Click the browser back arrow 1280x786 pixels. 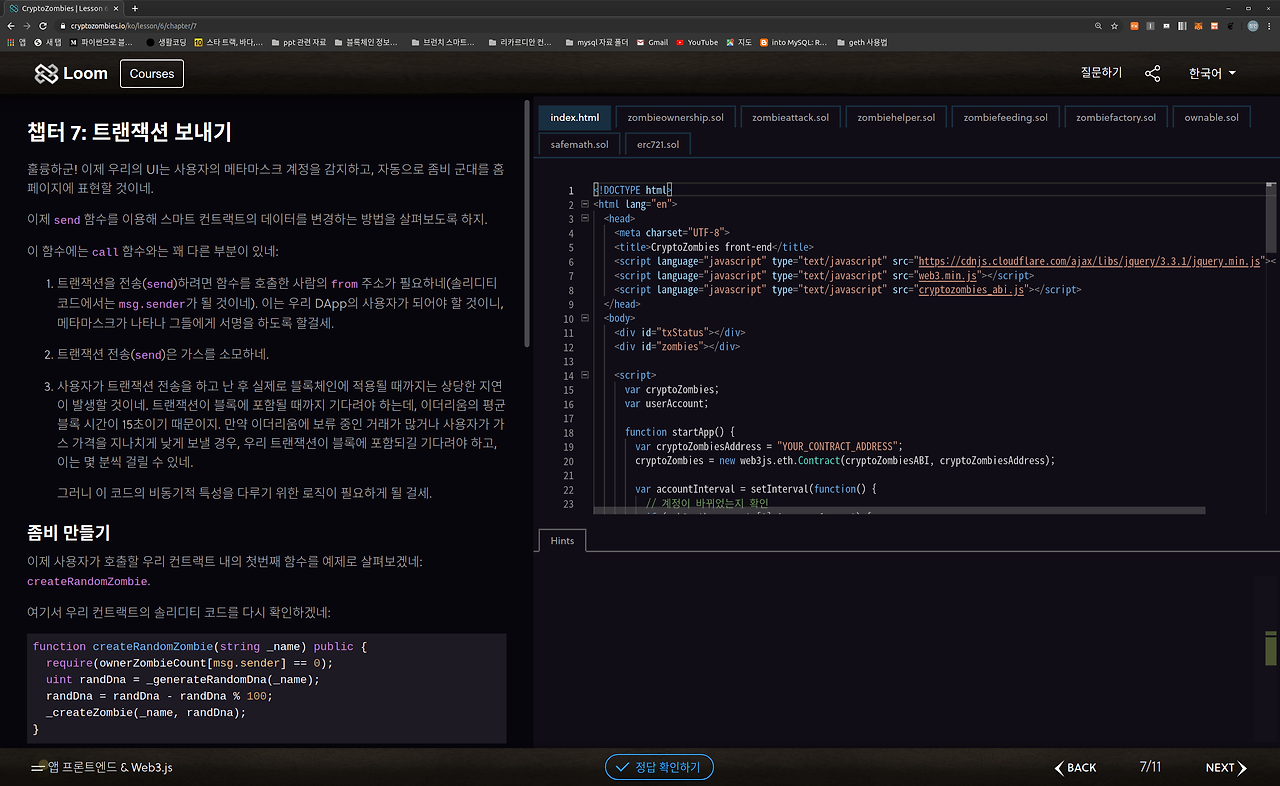point(10,25)
